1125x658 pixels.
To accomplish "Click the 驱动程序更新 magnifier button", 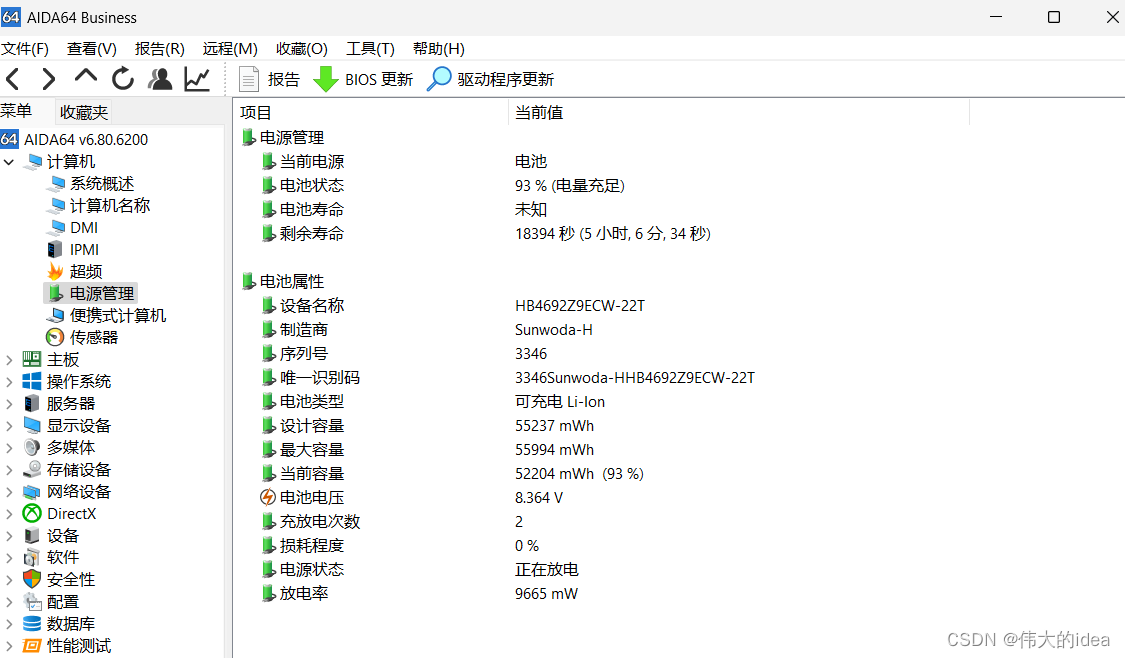I will tap(490, 79).
